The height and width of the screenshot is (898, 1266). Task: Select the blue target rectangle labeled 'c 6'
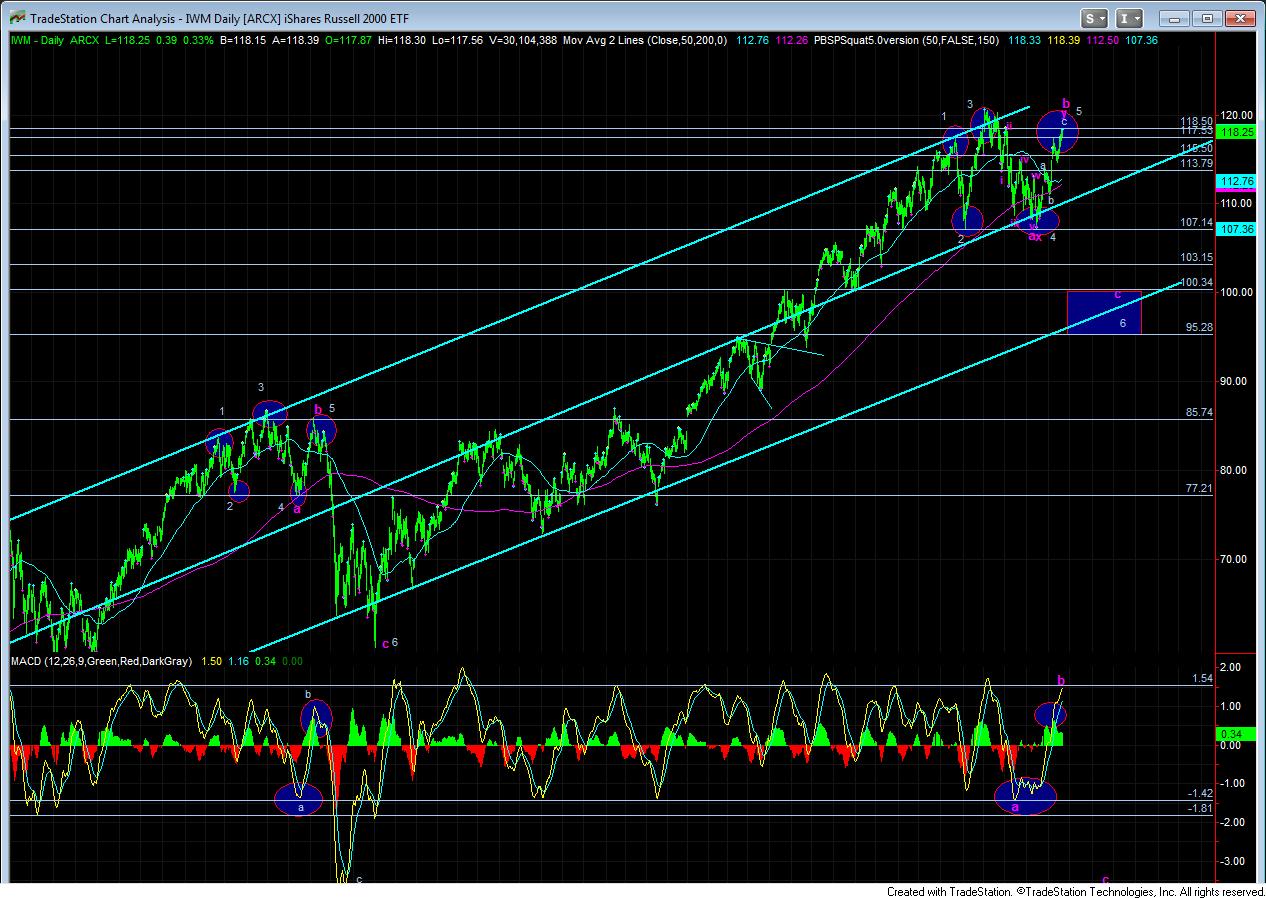click(1104, 312)
